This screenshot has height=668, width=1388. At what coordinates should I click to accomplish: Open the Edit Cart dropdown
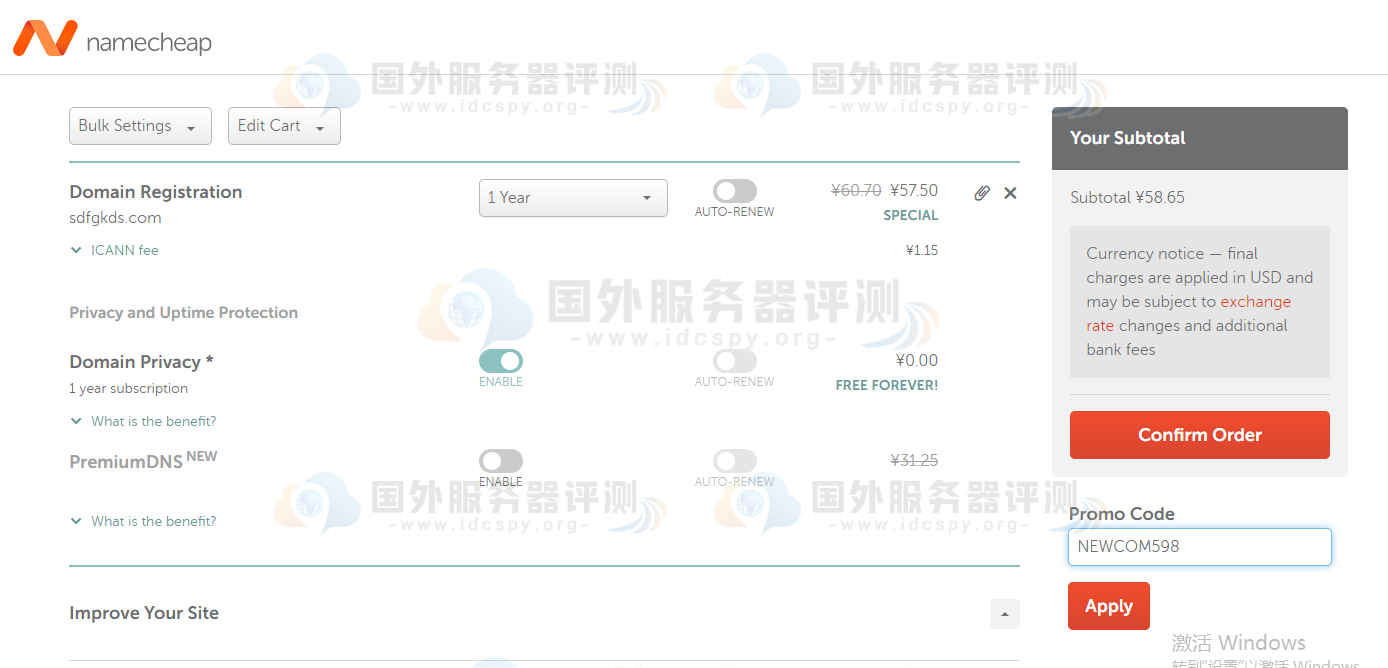284,126
